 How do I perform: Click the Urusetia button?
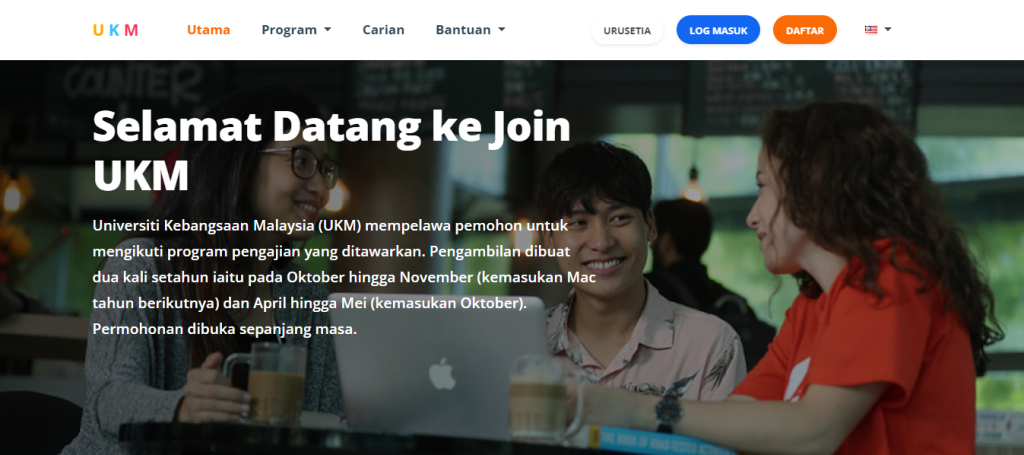click(x=627, y=30)
